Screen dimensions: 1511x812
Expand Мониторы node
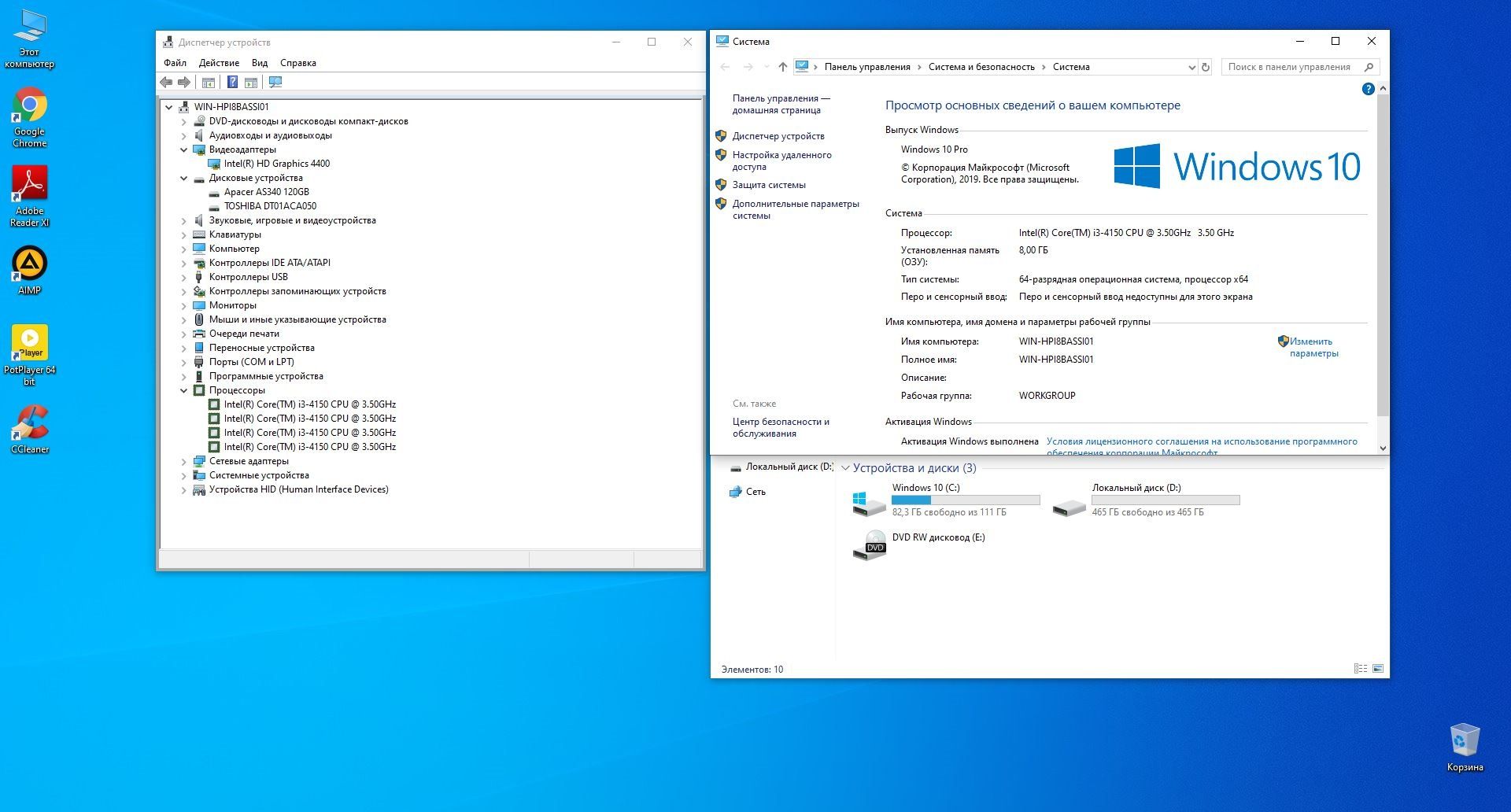pyautogui.click(x=184, y=305)
